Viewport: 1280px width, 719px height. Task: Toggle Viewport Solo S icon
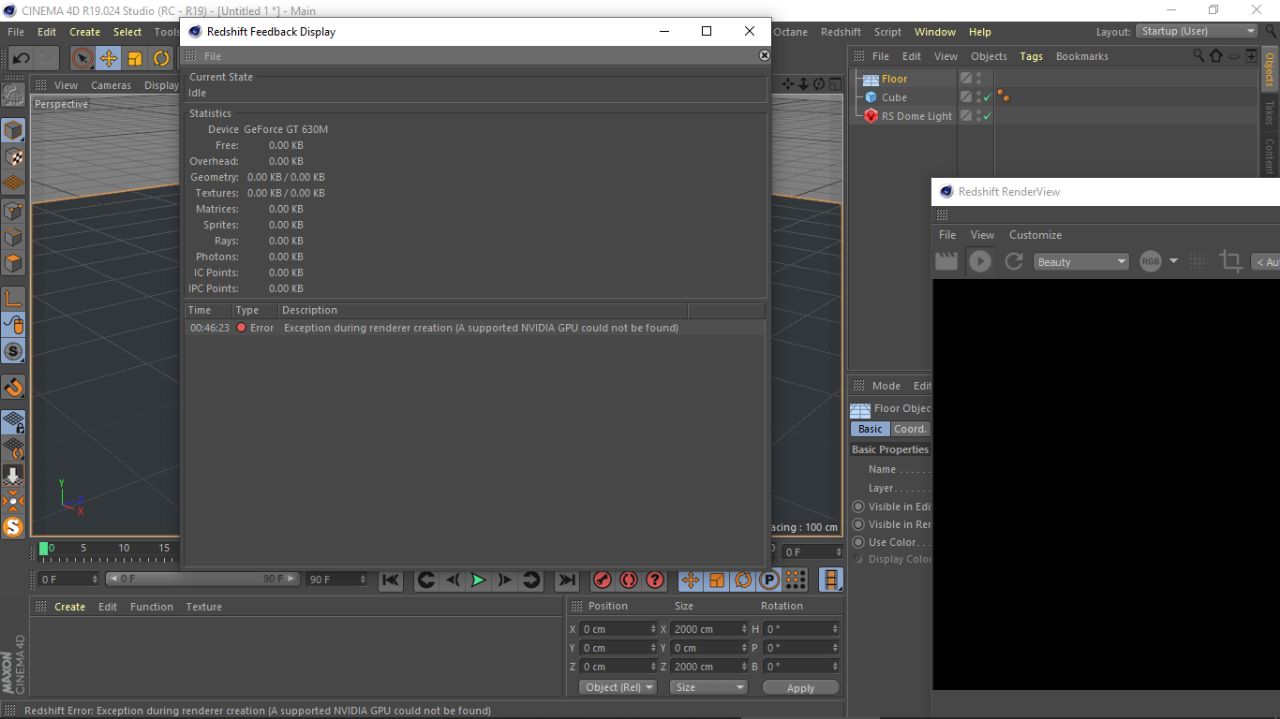pos(13,351)
